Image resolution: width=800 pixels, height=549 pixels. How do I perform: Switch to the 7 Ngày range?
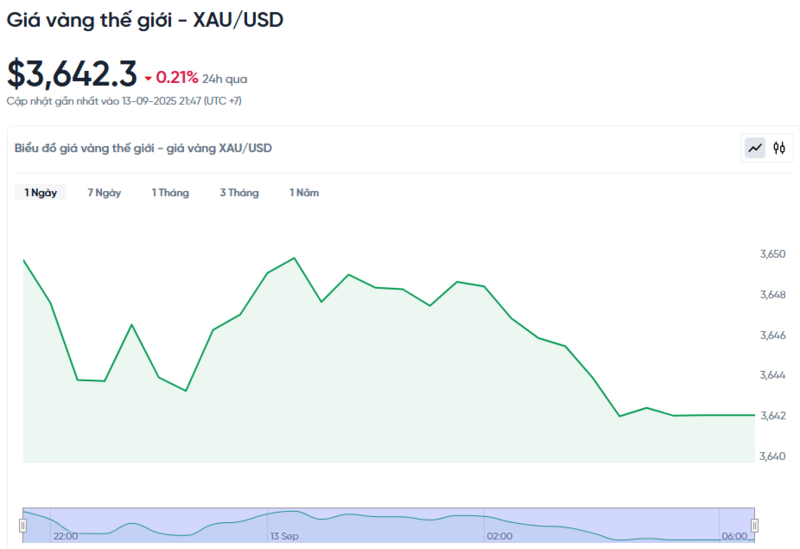pyautogui.click(x=104, y=192)
